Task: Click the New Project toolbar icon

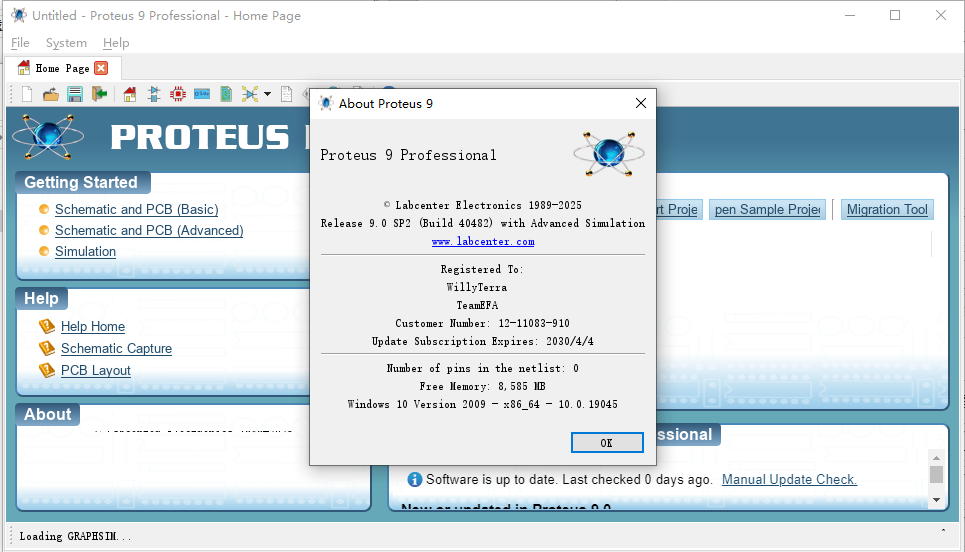Action: pos(27,94)
